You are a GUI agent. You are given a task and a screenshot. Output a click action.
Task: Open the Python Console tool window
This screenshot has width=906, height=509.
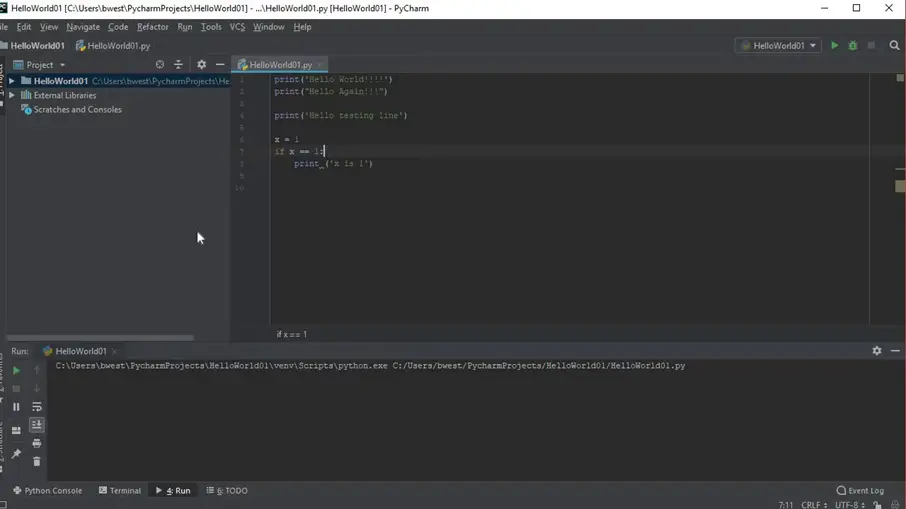click(47, 491)
